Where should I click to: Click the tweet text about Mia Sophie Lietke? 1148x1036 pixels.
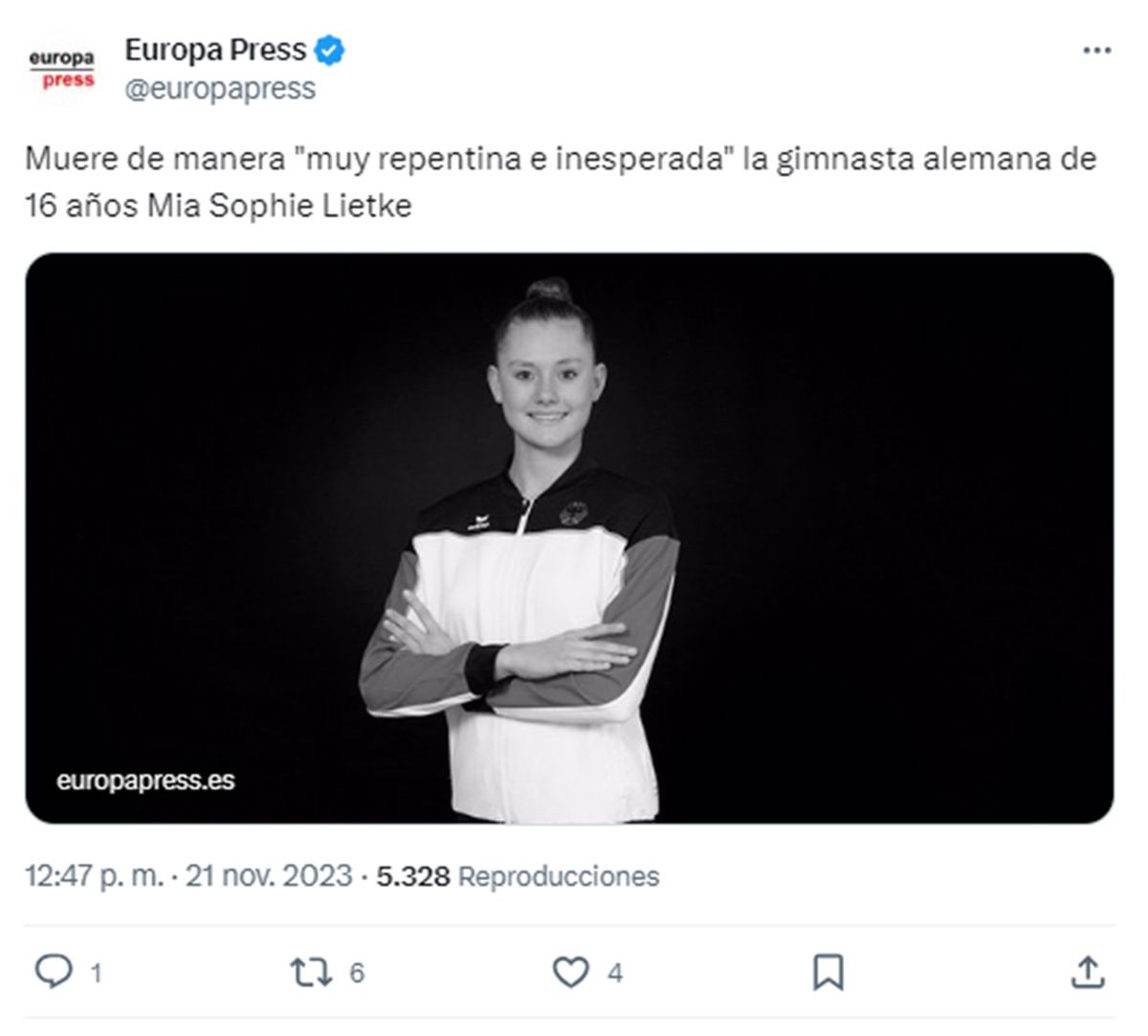click(561, 182)
